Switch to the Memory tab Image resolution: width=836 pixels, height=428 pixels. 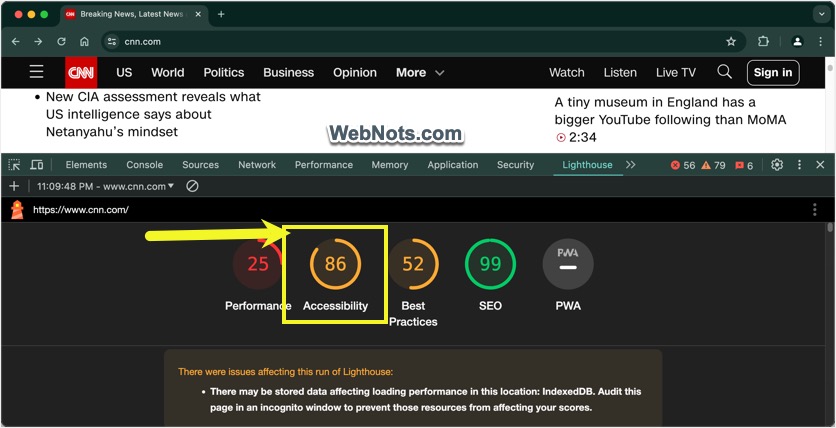[390, 165]
